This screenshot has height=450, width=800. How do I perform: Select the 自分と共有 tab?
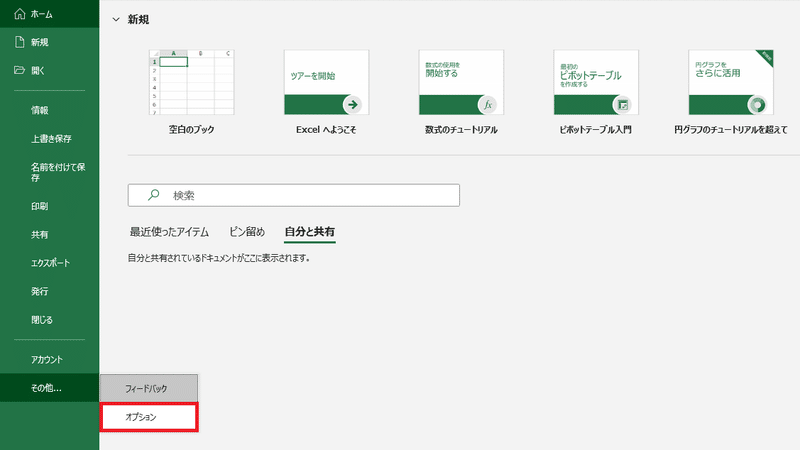tap(310, 232)
